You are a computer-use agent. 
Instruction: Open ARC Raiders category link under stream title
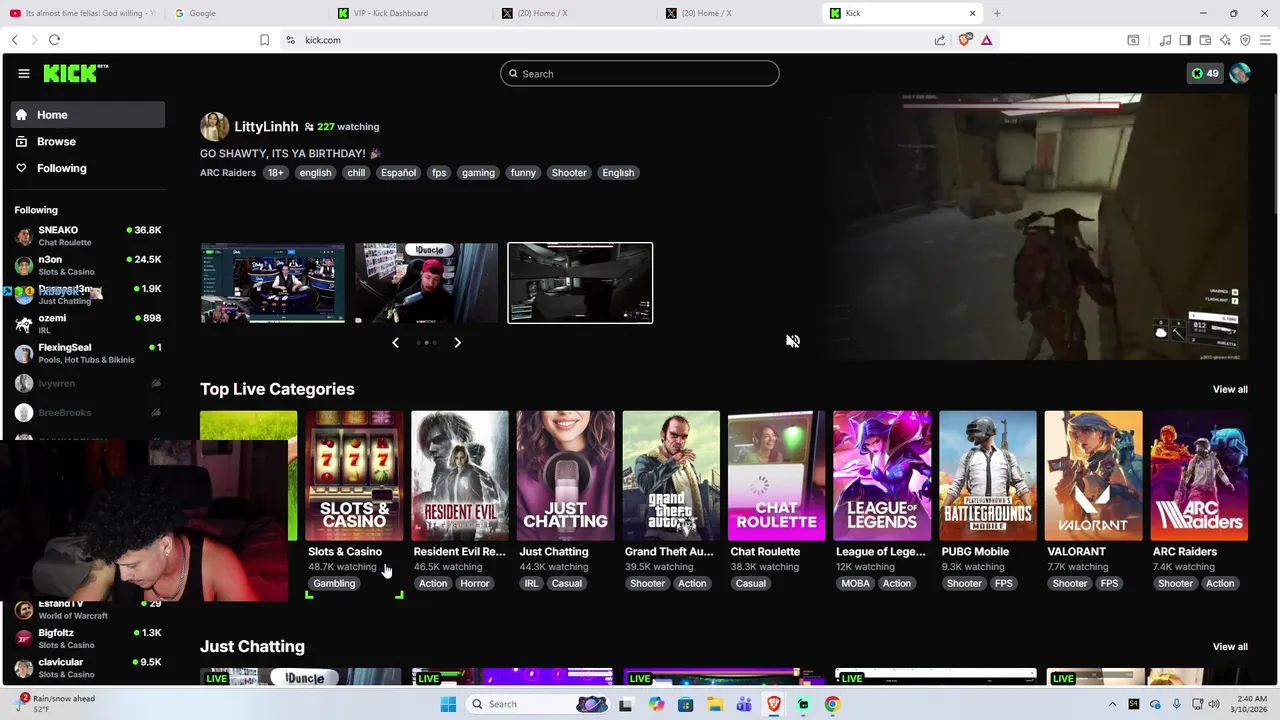click(228, 173)
